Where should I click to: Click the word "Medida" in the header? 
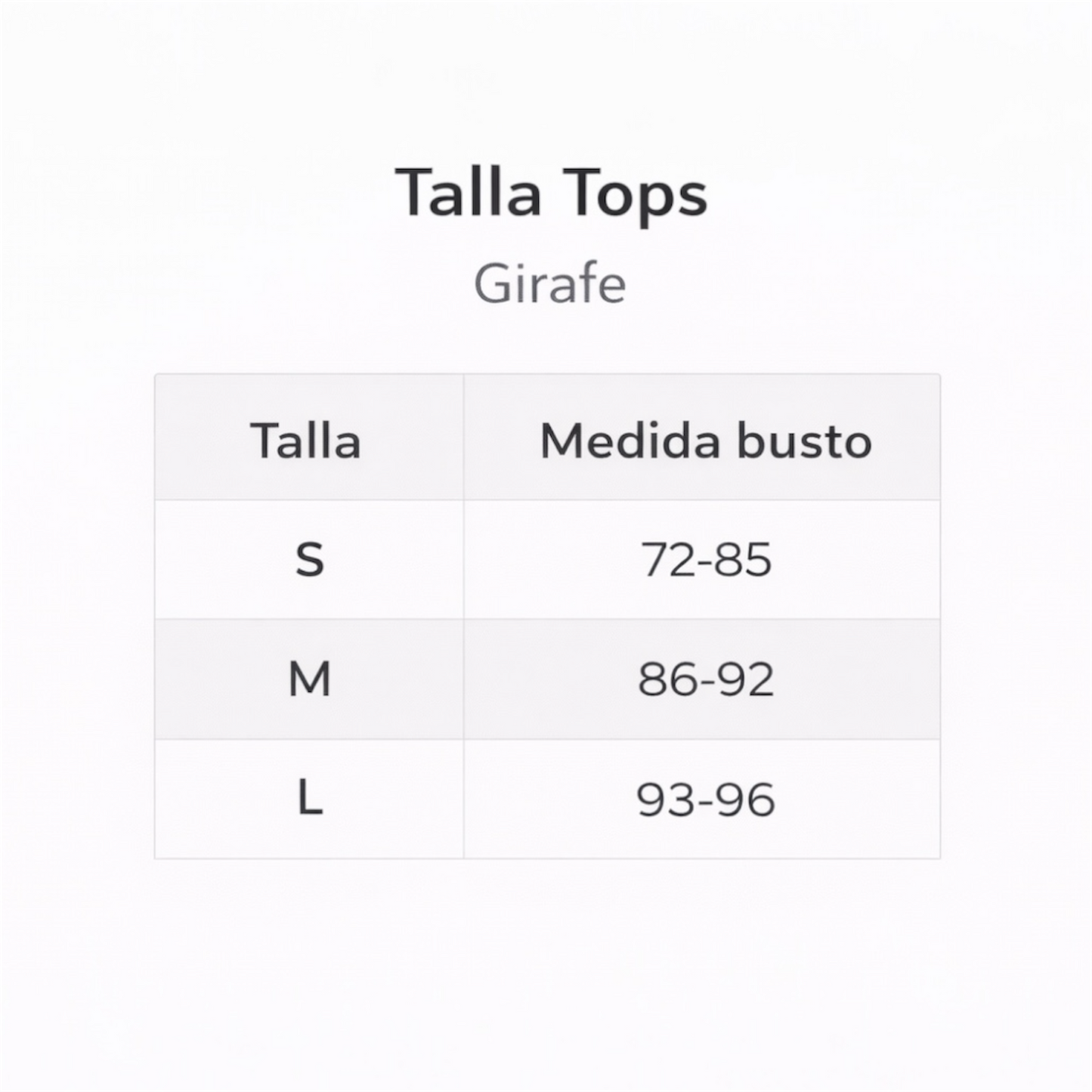pos(630,441)
